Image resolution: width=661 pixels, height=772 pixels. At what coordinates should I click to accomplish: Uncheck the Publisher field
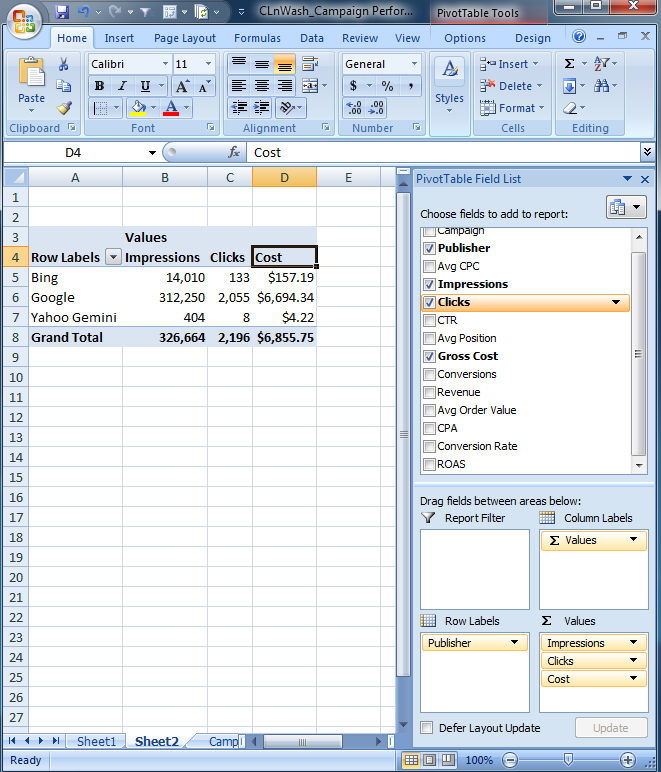coord(429,248)
